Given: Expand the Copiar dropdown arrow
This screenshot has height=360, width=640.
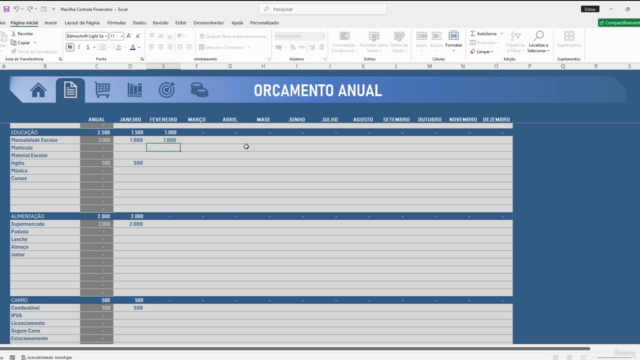Looking at the screenshot, I should click(35, 42).
